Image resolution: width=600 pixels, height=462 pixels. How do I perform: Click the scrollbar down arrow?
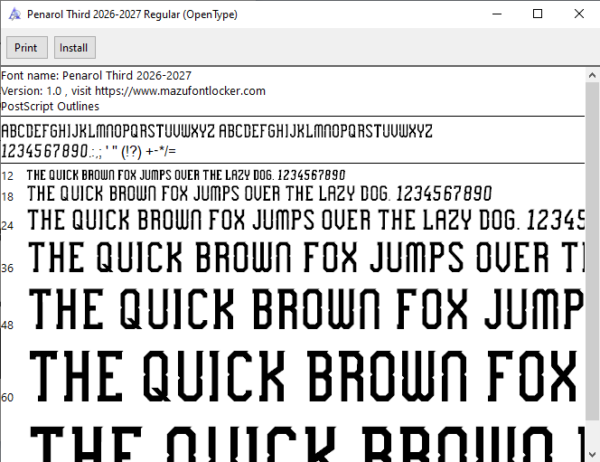point(592,454)
